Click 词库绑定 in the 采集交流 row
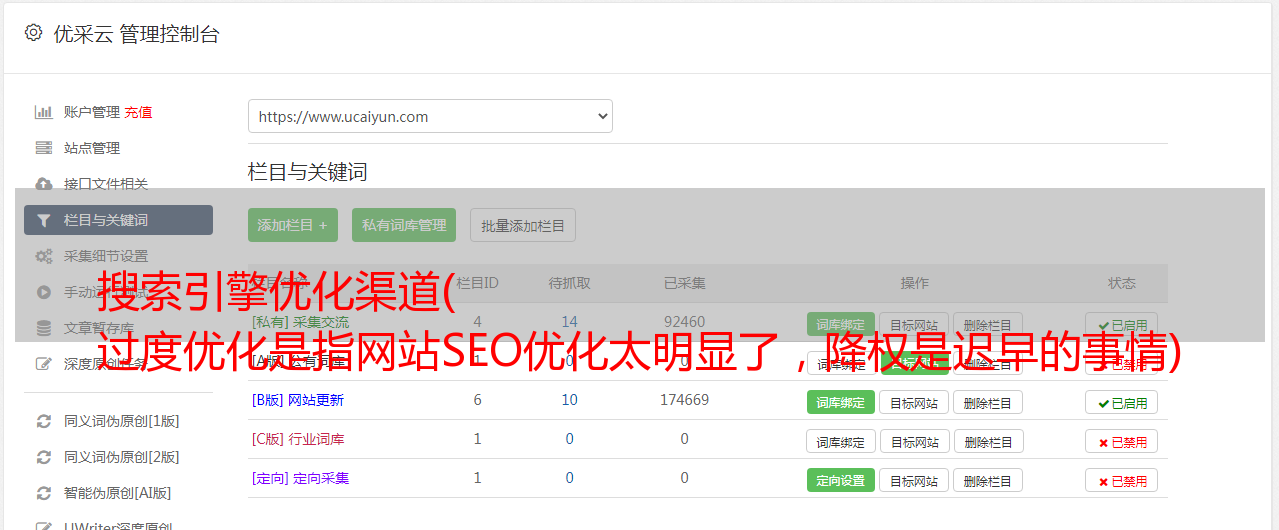This screenshot has width=1279, height=530. (x=841, y=324)
